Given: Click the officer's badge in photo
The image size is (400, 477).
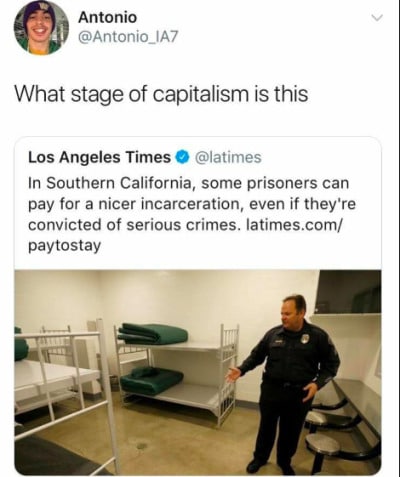Looking at the screenshot, I should [307, 338].
